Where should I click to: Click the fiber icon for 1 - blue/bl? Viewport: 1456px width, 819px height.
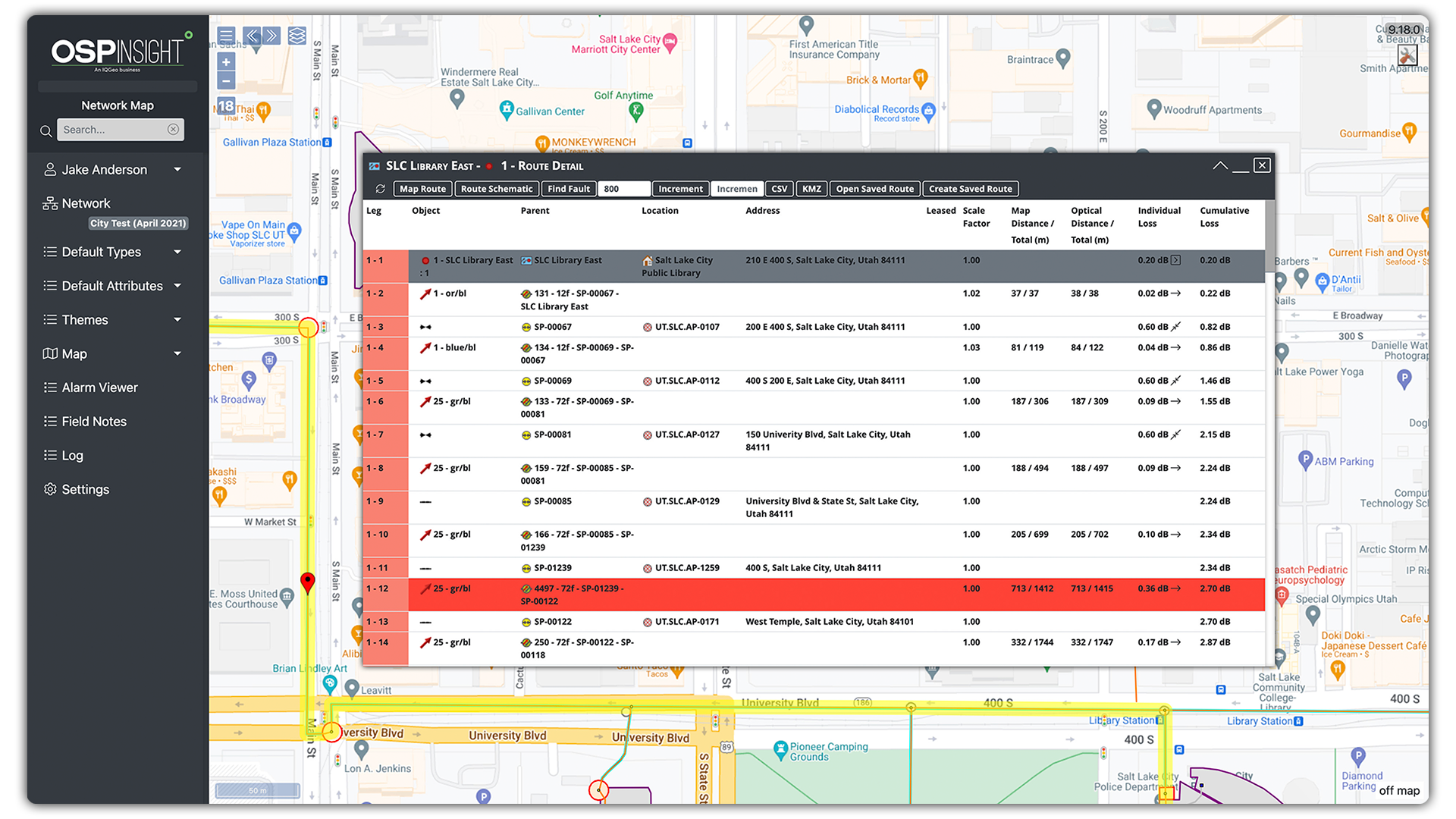click(425, 347)
